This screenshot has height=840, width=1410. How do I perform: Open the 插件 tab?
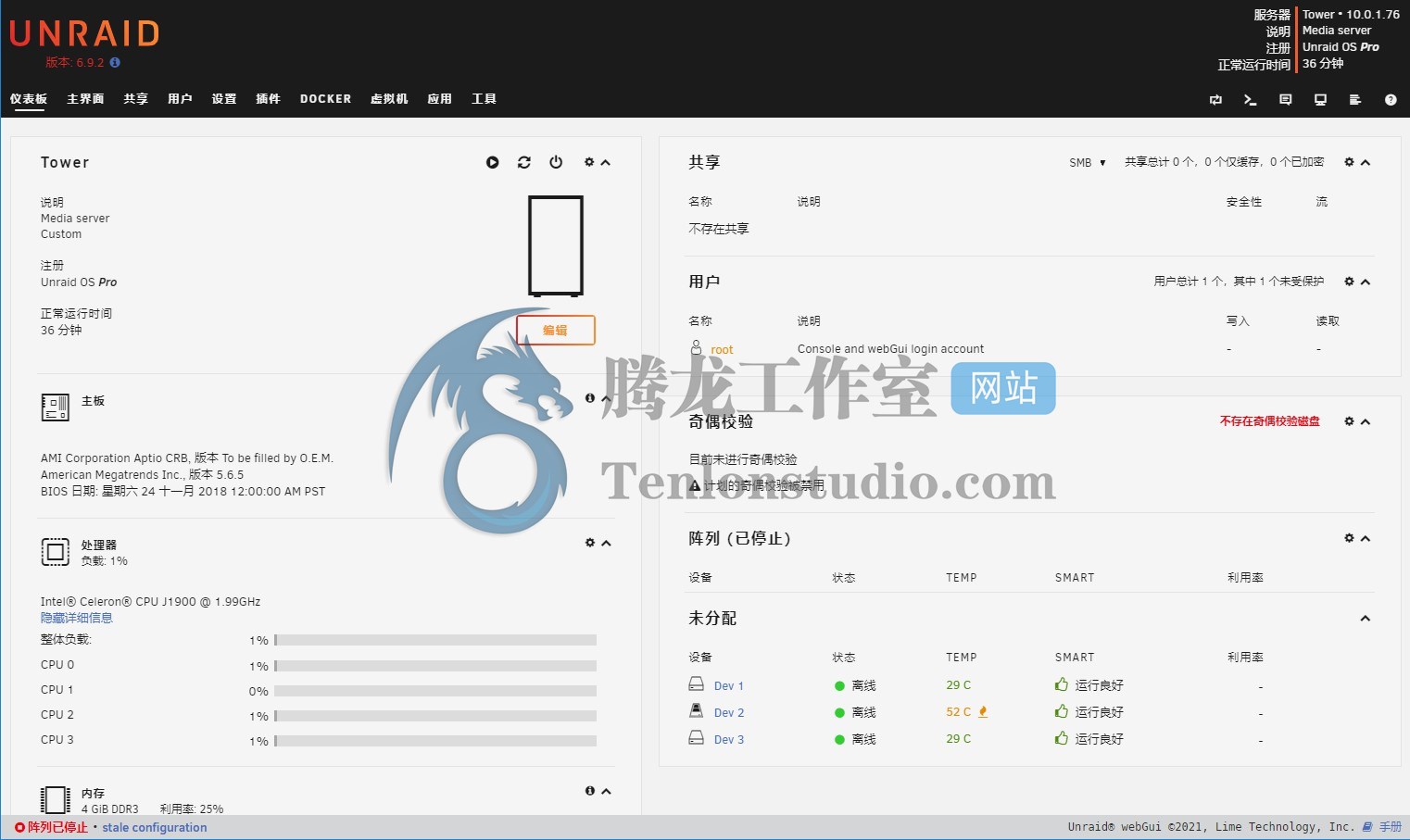click(268, 99)
